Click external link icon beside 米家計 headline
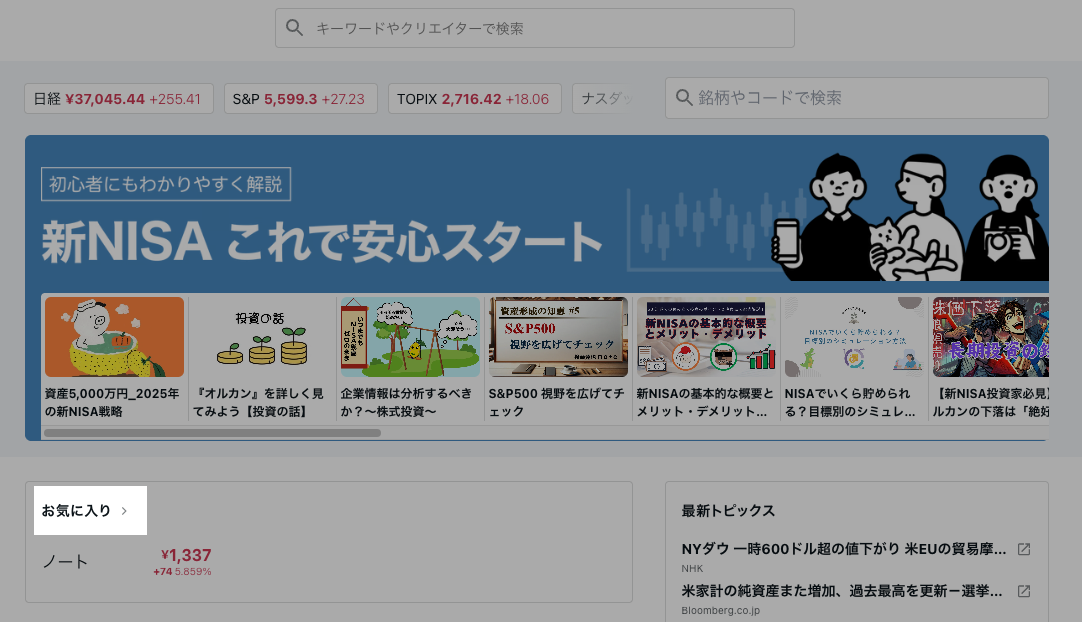The width and height of the screenshot is (1082, 622). (1024, 591)
